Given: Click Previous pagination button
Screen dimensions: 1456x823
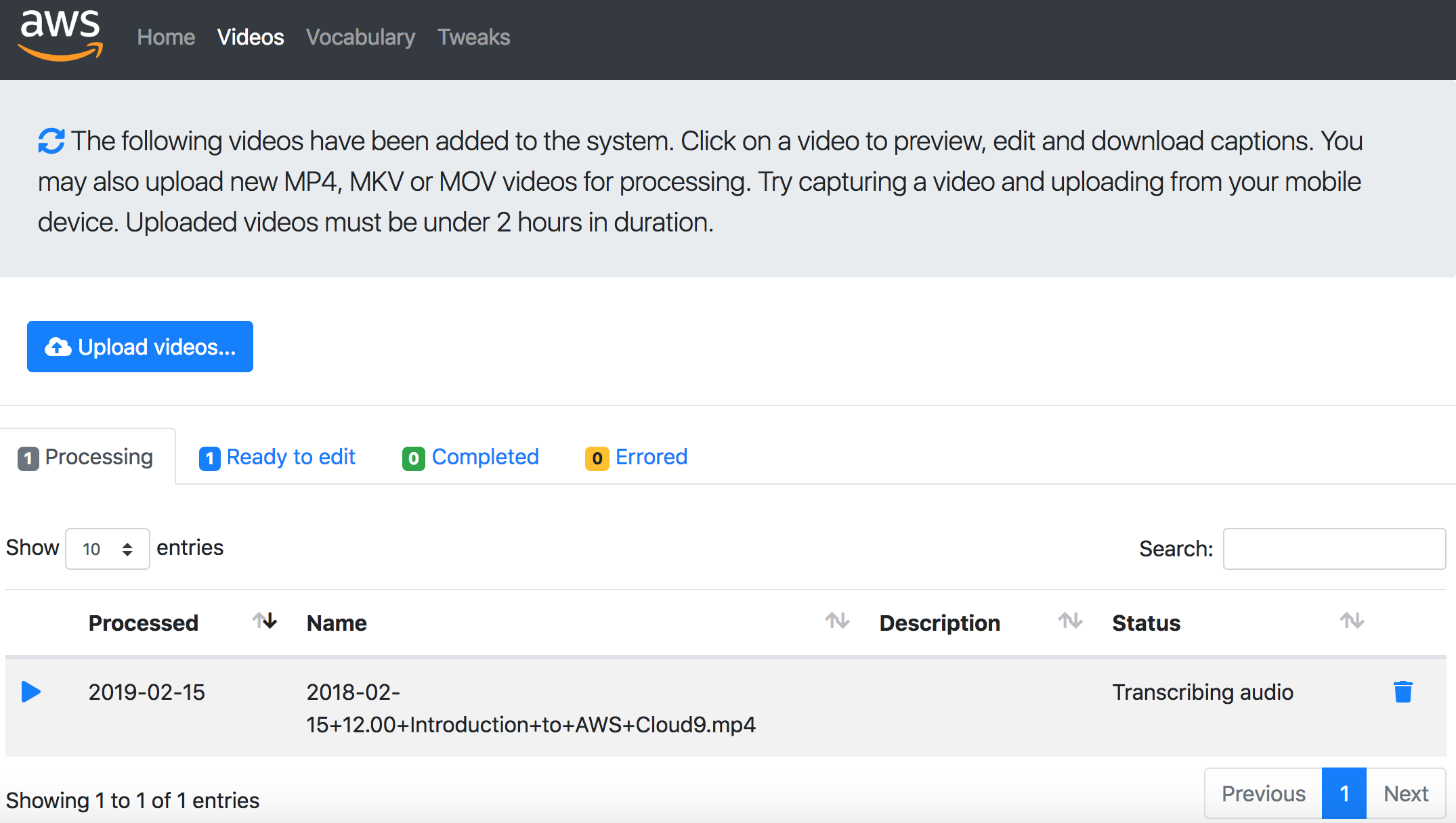Looking at the screenshot, I should [x=1263, y=793].
